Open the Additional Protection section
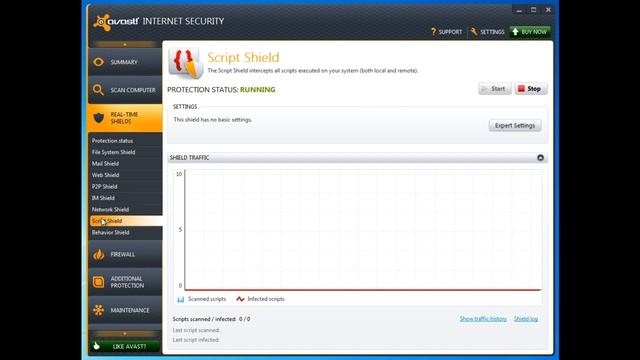Image resolution: width=640 pixels, height=360 pixels. coord(124,282)
